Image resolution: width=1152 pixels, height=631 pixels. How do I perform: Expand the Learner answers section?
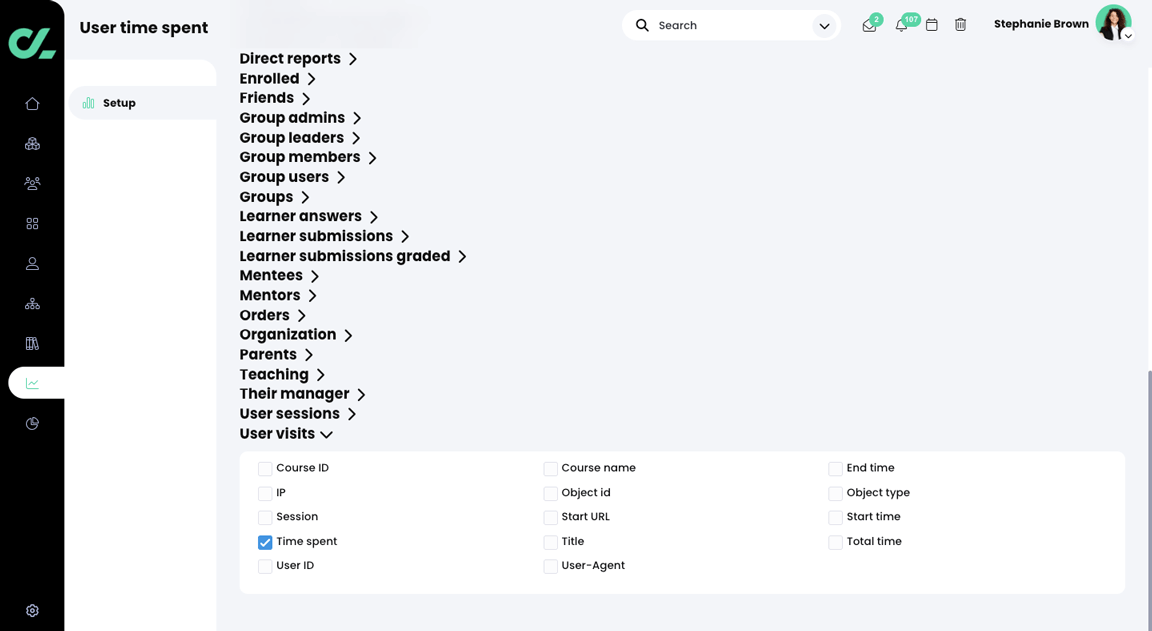pos(309,217)
